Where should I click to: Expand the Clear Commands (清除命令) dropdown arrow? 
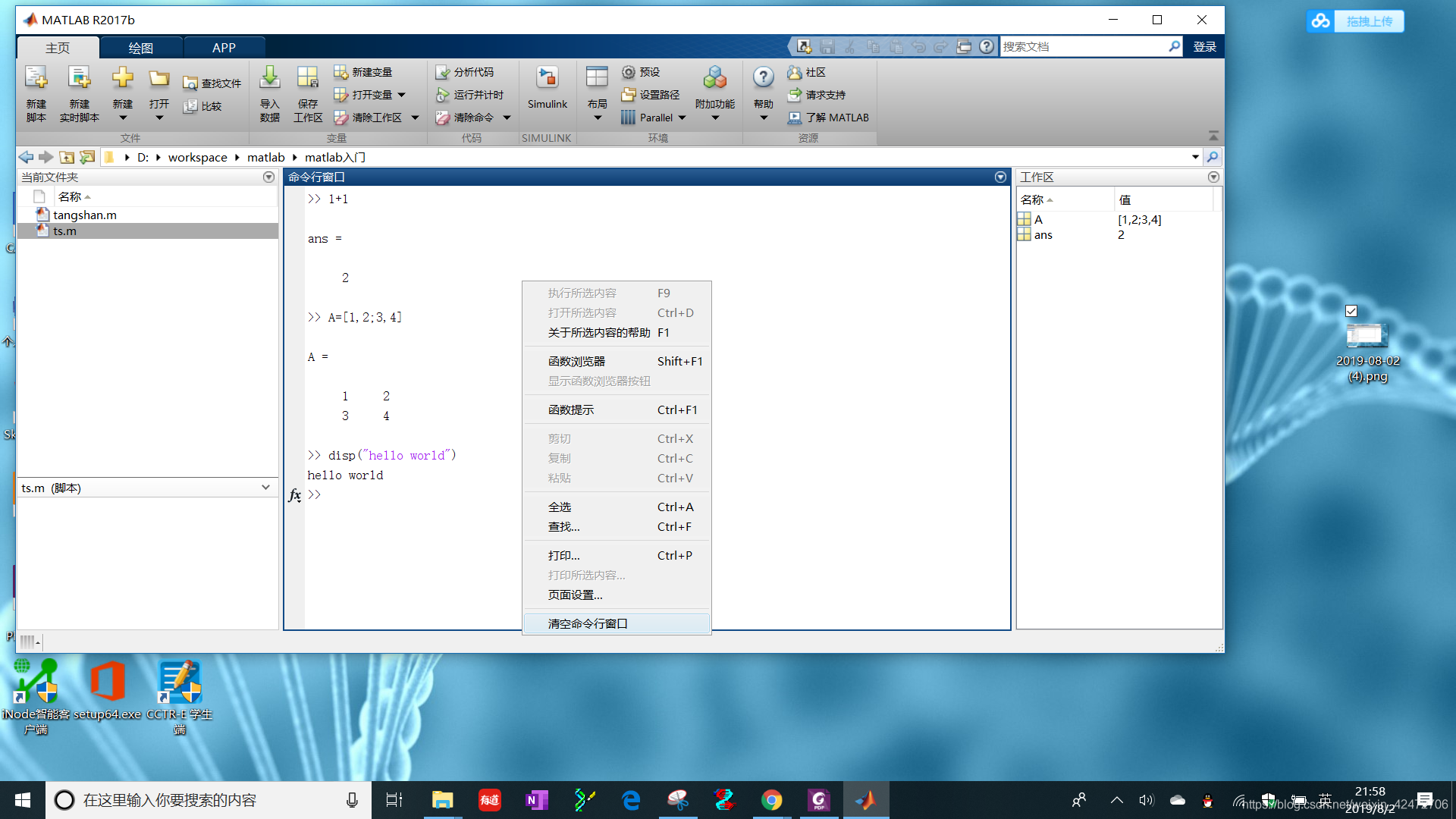click(507, 118)
